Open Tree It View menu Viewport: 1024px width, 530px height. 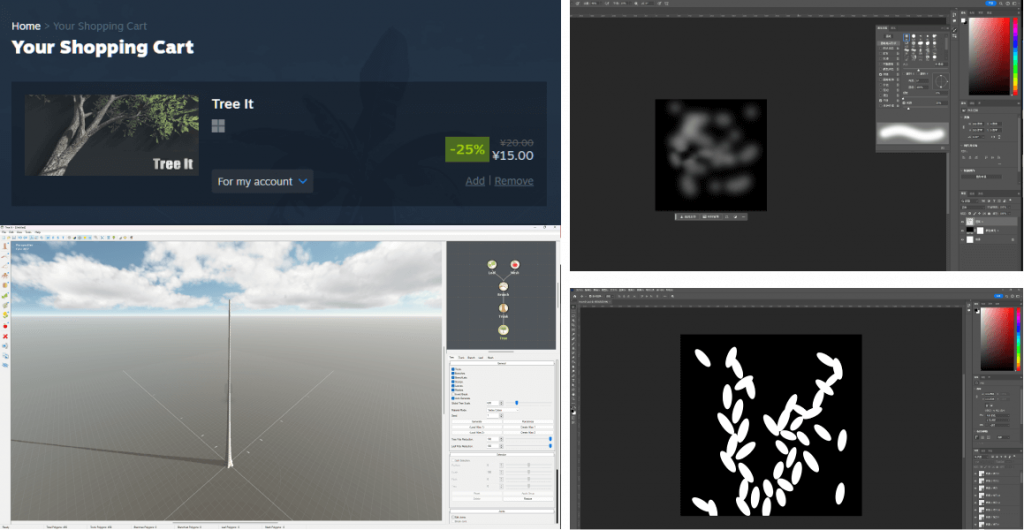click(20, 232)
